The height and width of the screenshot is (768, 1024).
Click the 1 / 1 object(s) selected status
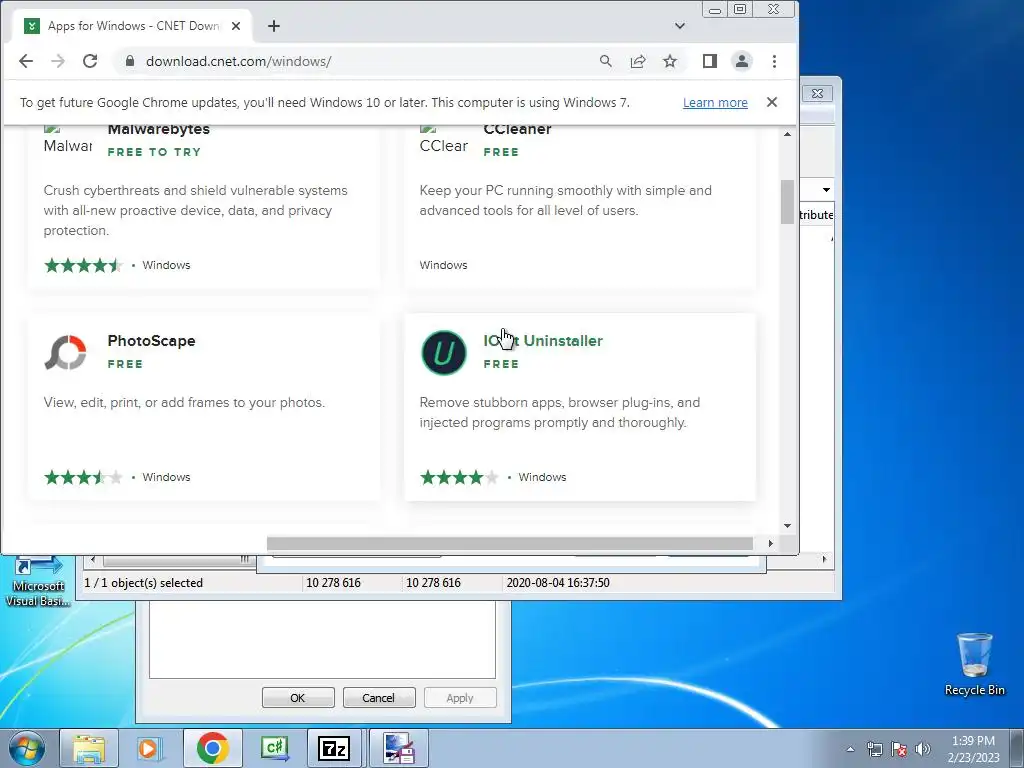(x=144, y=583)
